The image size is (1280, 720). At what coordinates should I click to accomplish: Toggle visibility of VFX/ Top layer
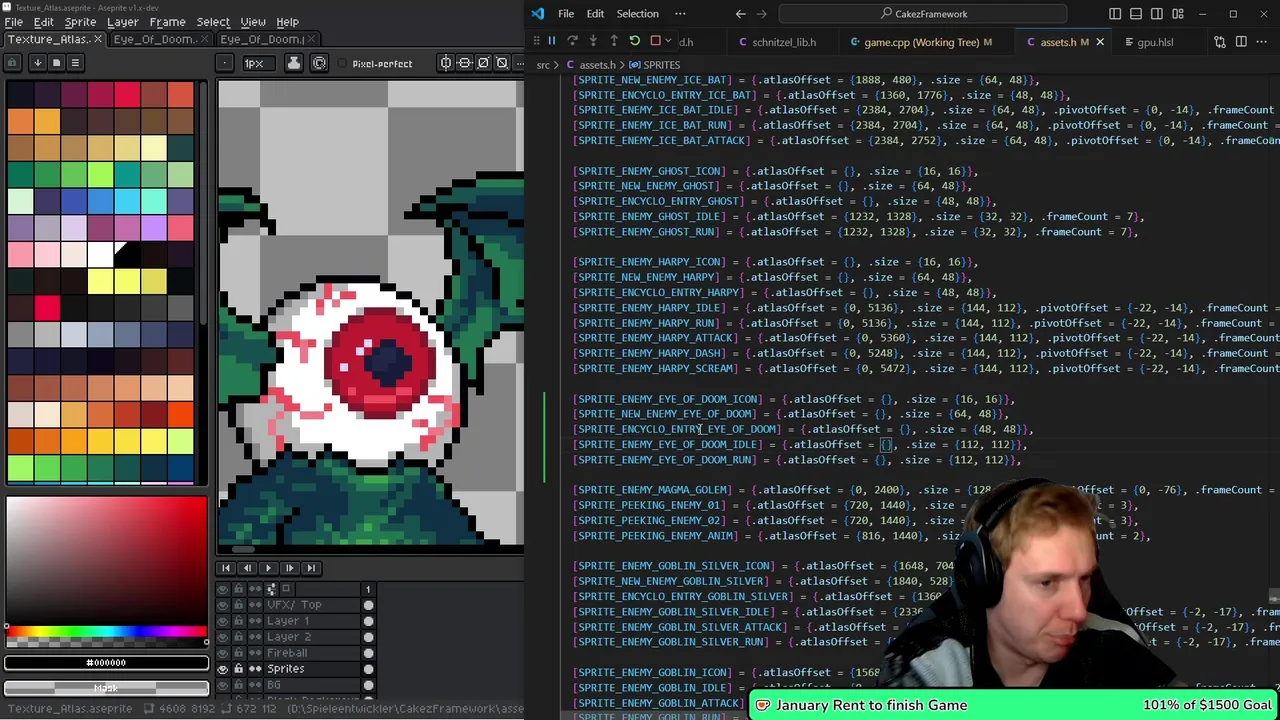tap(222, 605)
